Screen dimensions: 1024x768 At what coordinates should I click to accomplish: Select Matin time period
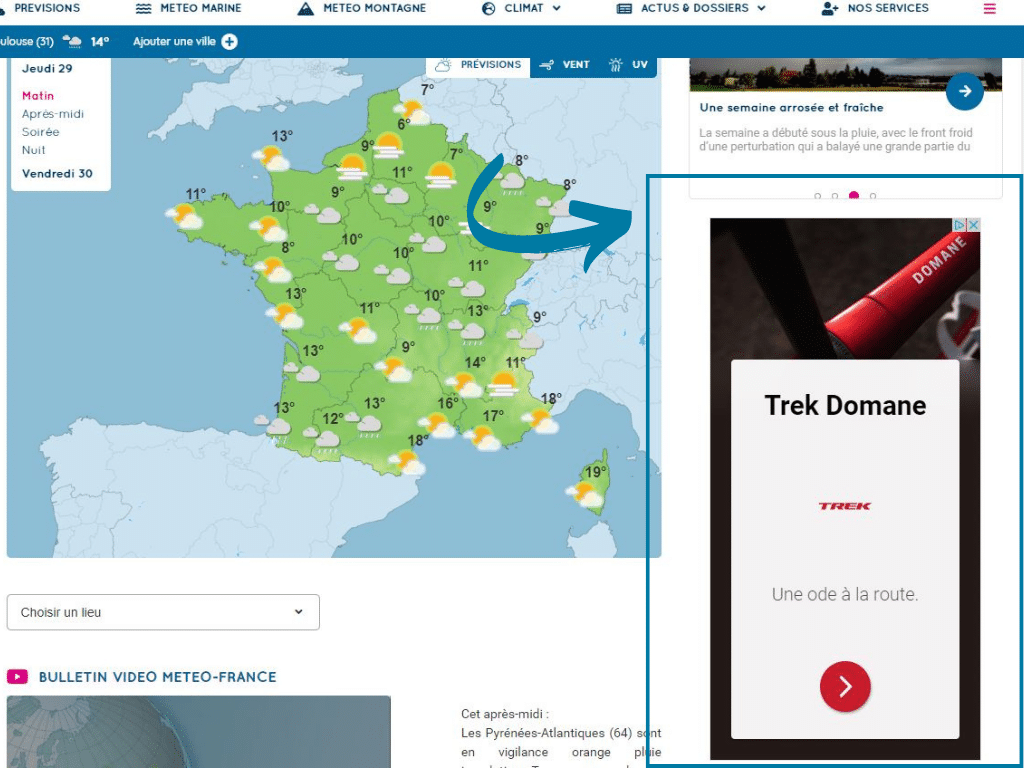point(38,96)
